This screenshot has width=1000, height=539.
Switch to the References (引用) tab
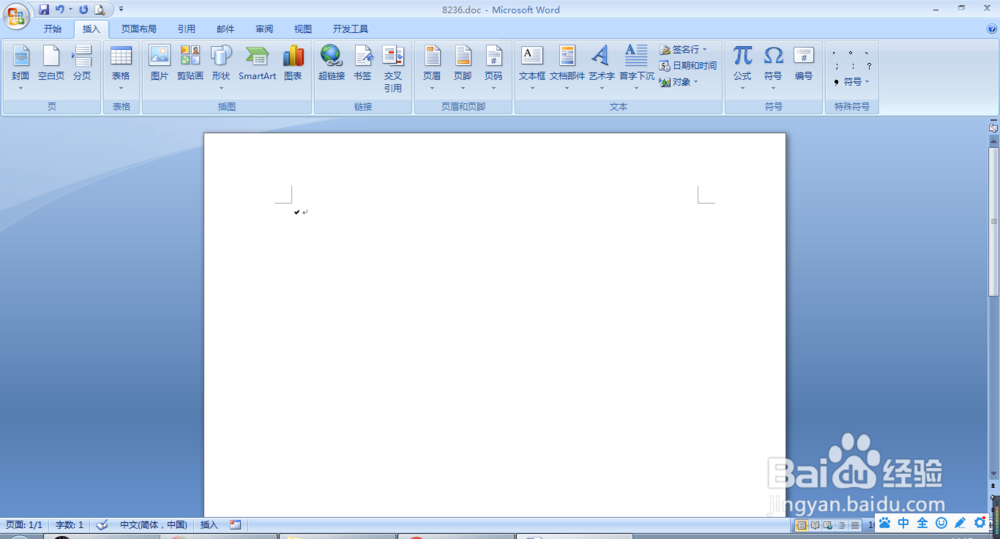[186, 29]
